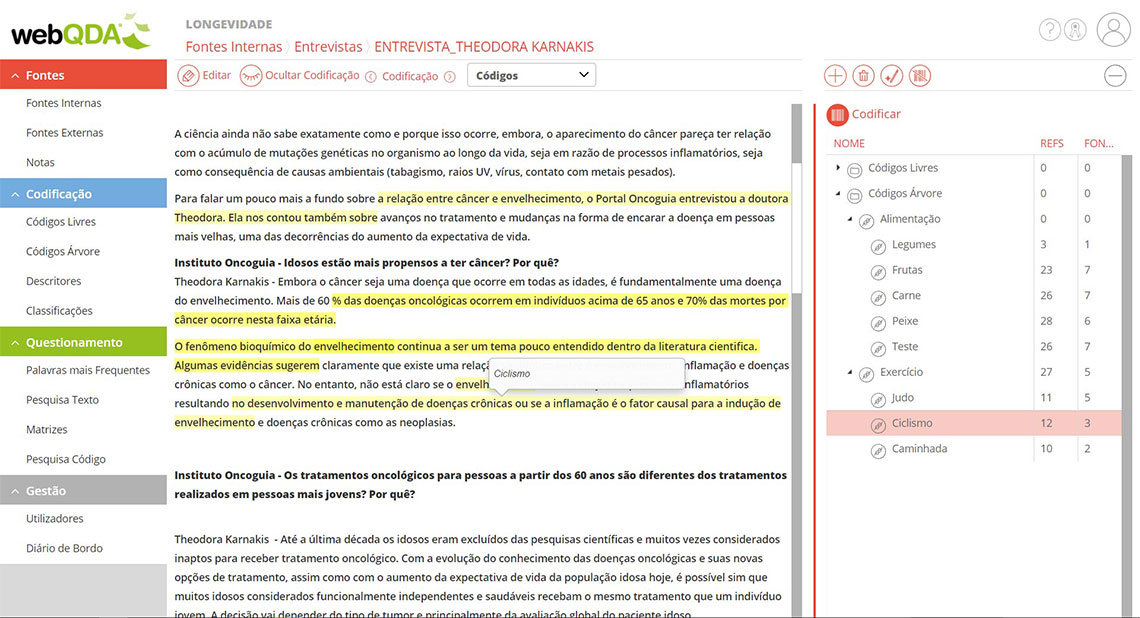Toggle Ocultar Codificação eye icon

[251, 76]
